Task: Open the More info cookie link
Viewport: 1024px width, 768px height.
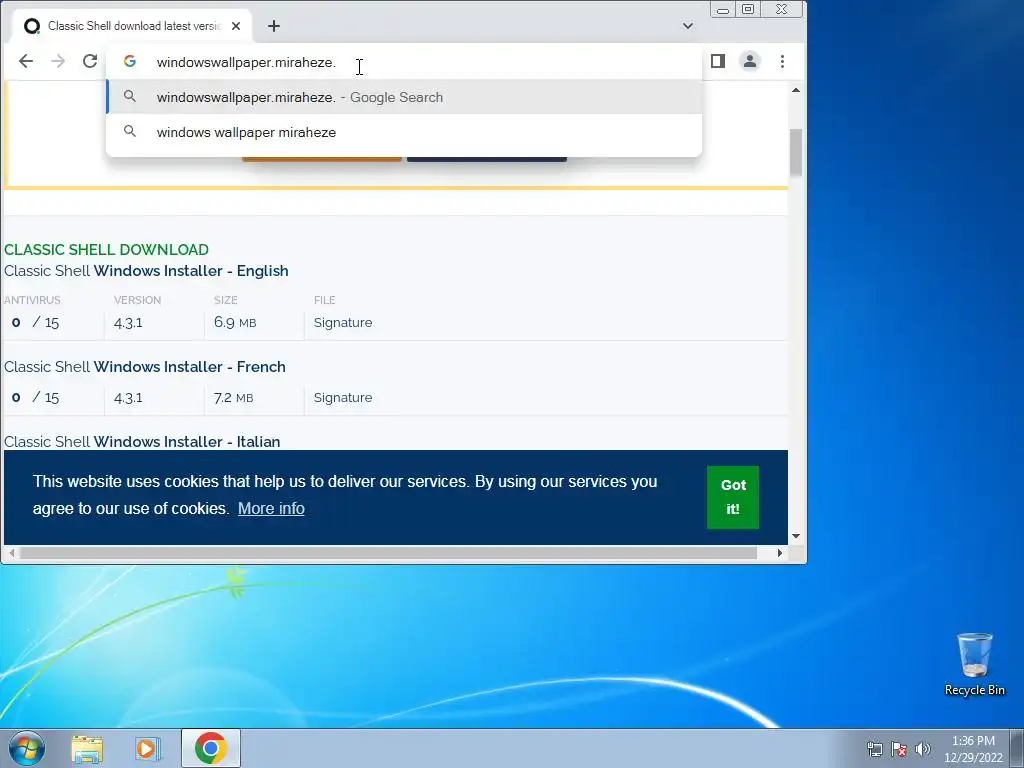Action: point(271,509)
